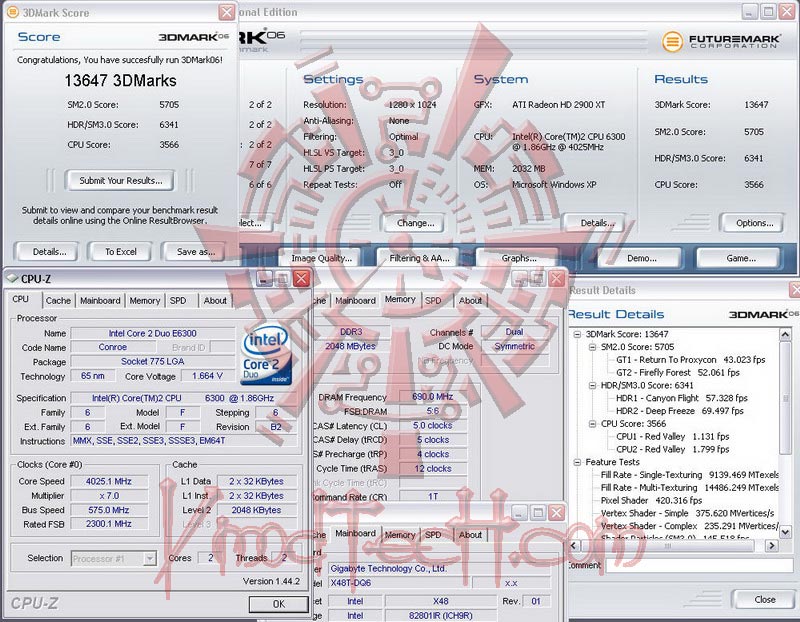This screenshot has width=800, height=622.
Task: Click DRAM Frequency value 690.0 MHz
Action: tap(433, 396)
